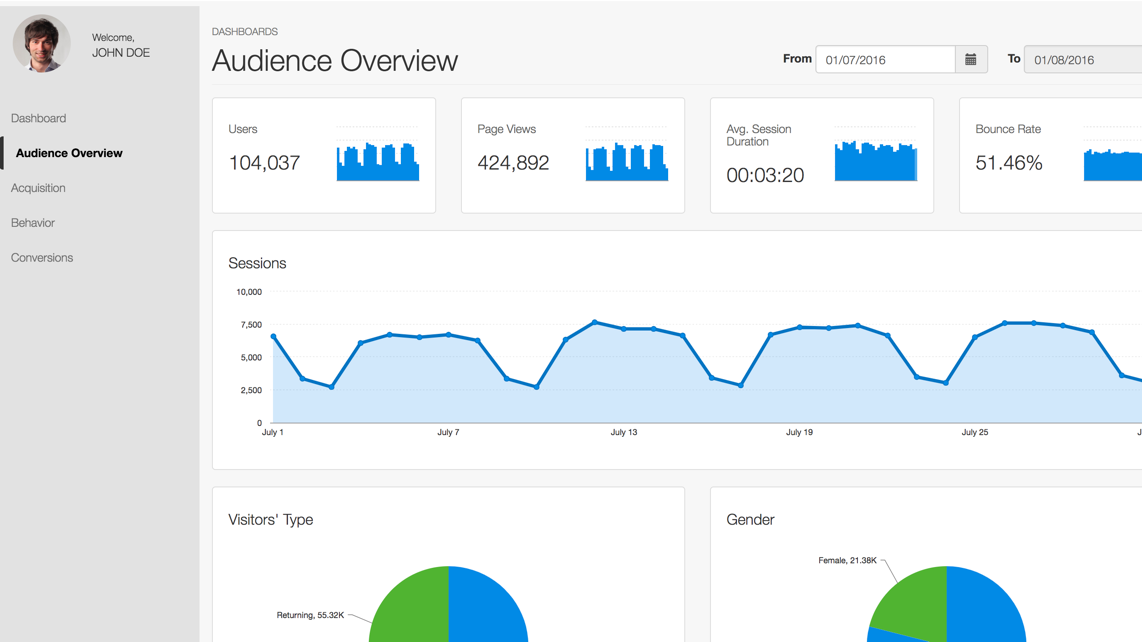Click the To date input field
1142x642 pixels.
(x=1082, y=60)
